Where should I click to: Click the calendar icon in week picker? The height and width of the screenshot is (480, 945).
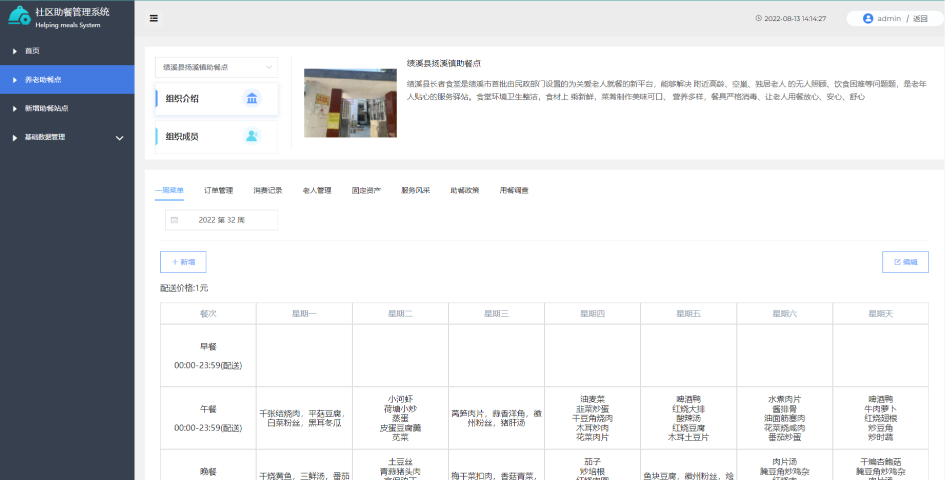tap(175, 219)
